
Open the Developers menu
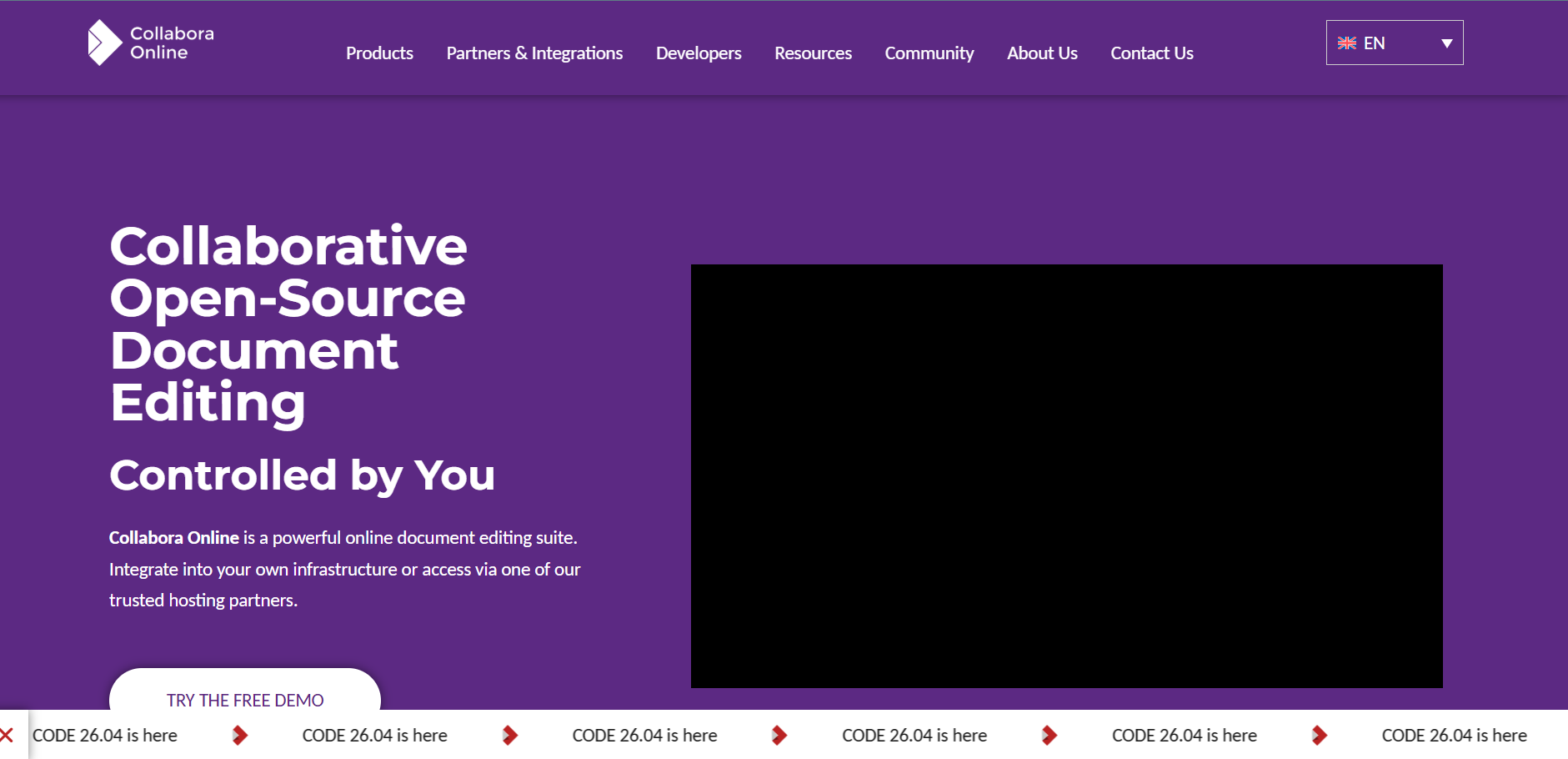coord(699,53)
